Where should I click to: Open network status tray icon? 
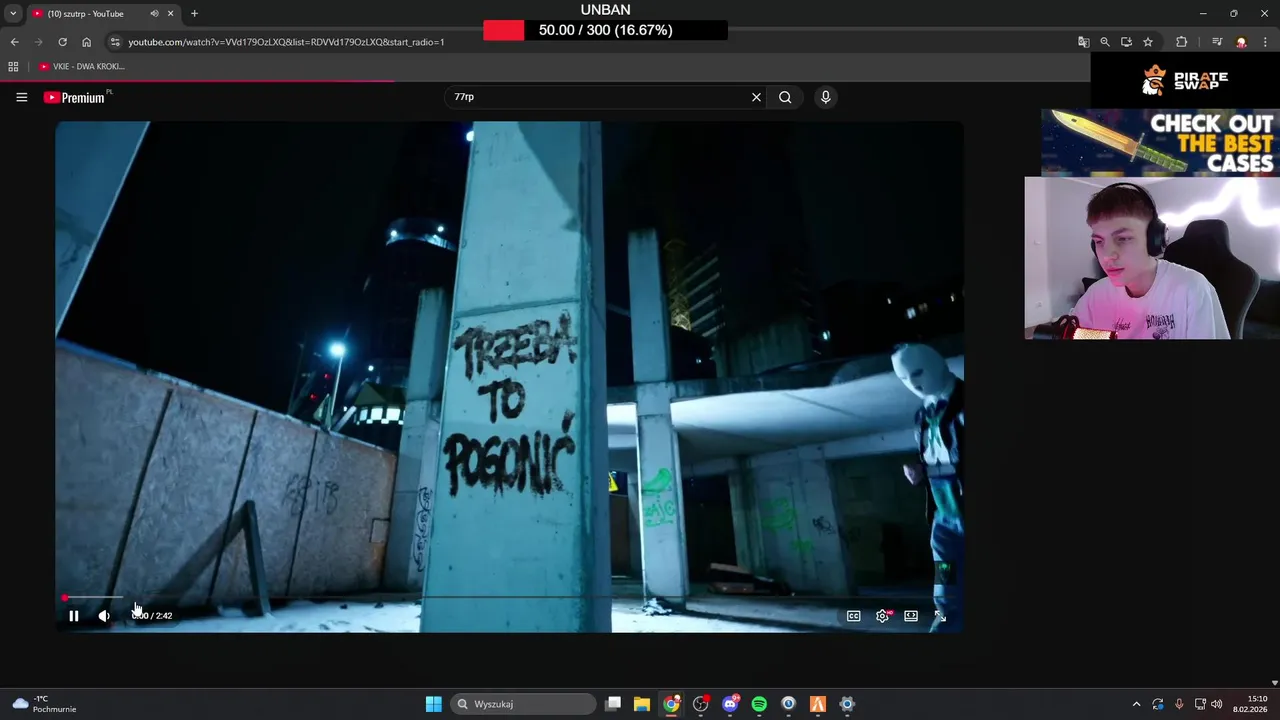click(x=1200, y=704)
